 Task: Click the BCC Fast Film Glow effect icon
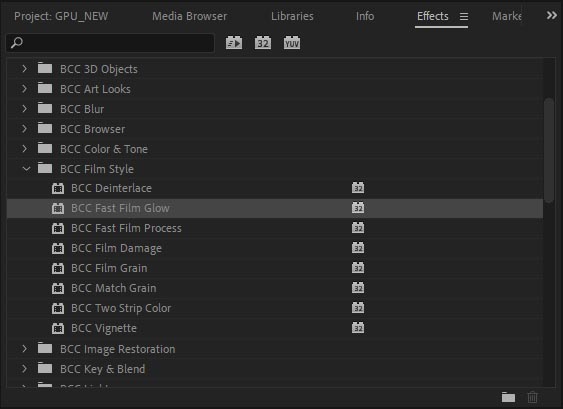coord(58,208)
